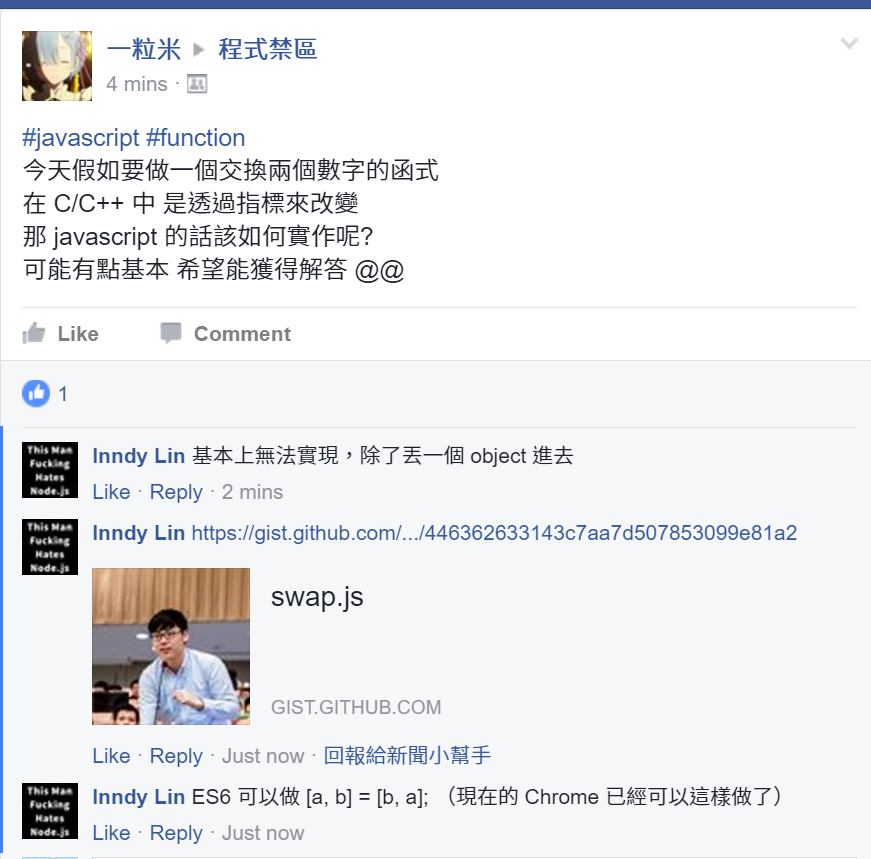The height and width of the screenshot is (859, 871).
Task: Click 回報給新聞小幫手 link
Action: tap(407, 756)
